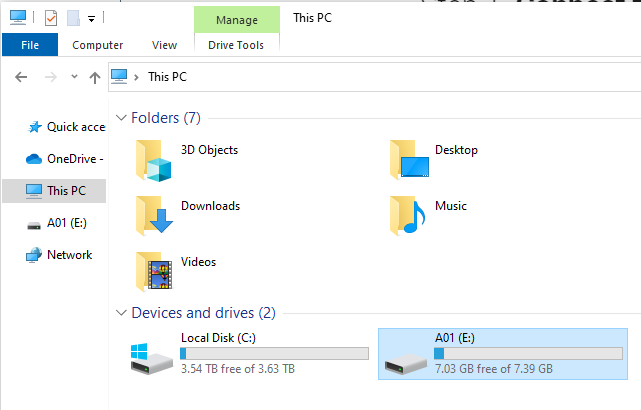
Task: Click the Quick access star icon
Action: (34, 127)
